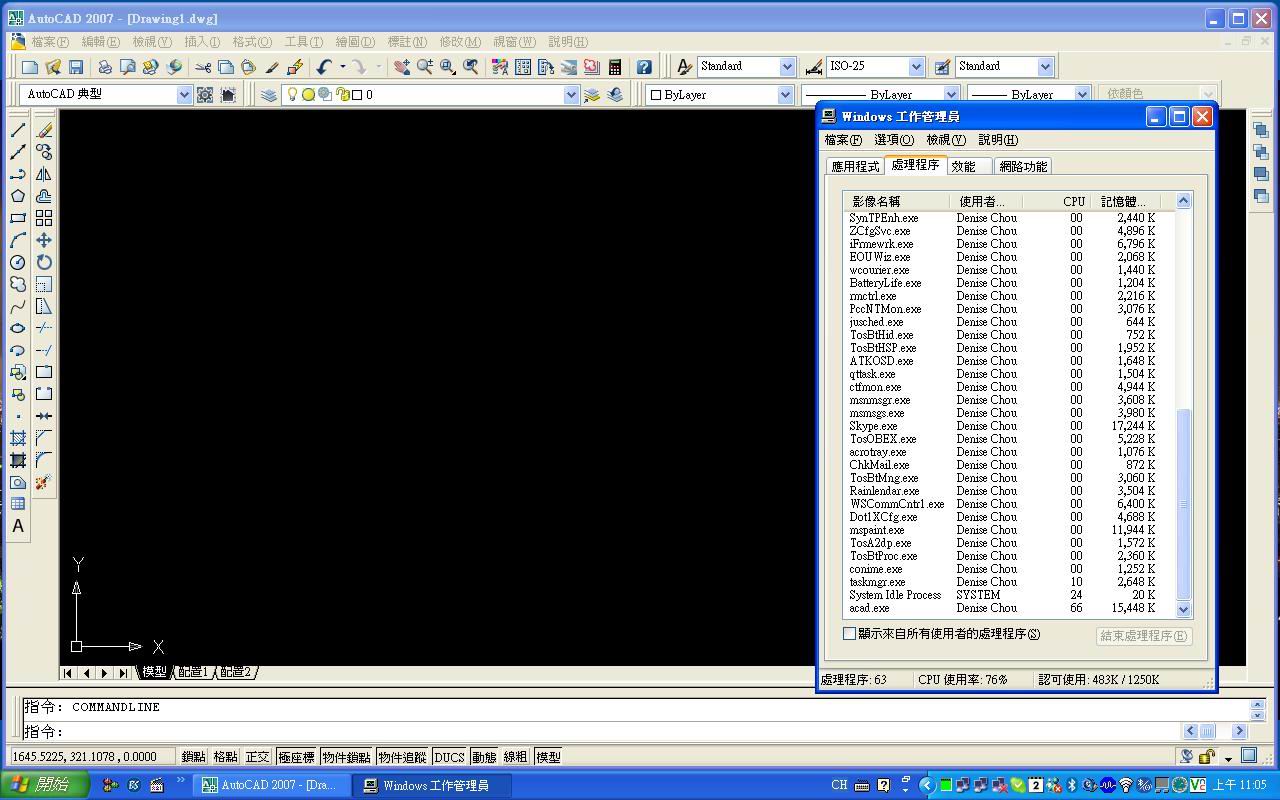1280x800 pixels.
Task: Select the Move modify tool
Action: (44, 240)
